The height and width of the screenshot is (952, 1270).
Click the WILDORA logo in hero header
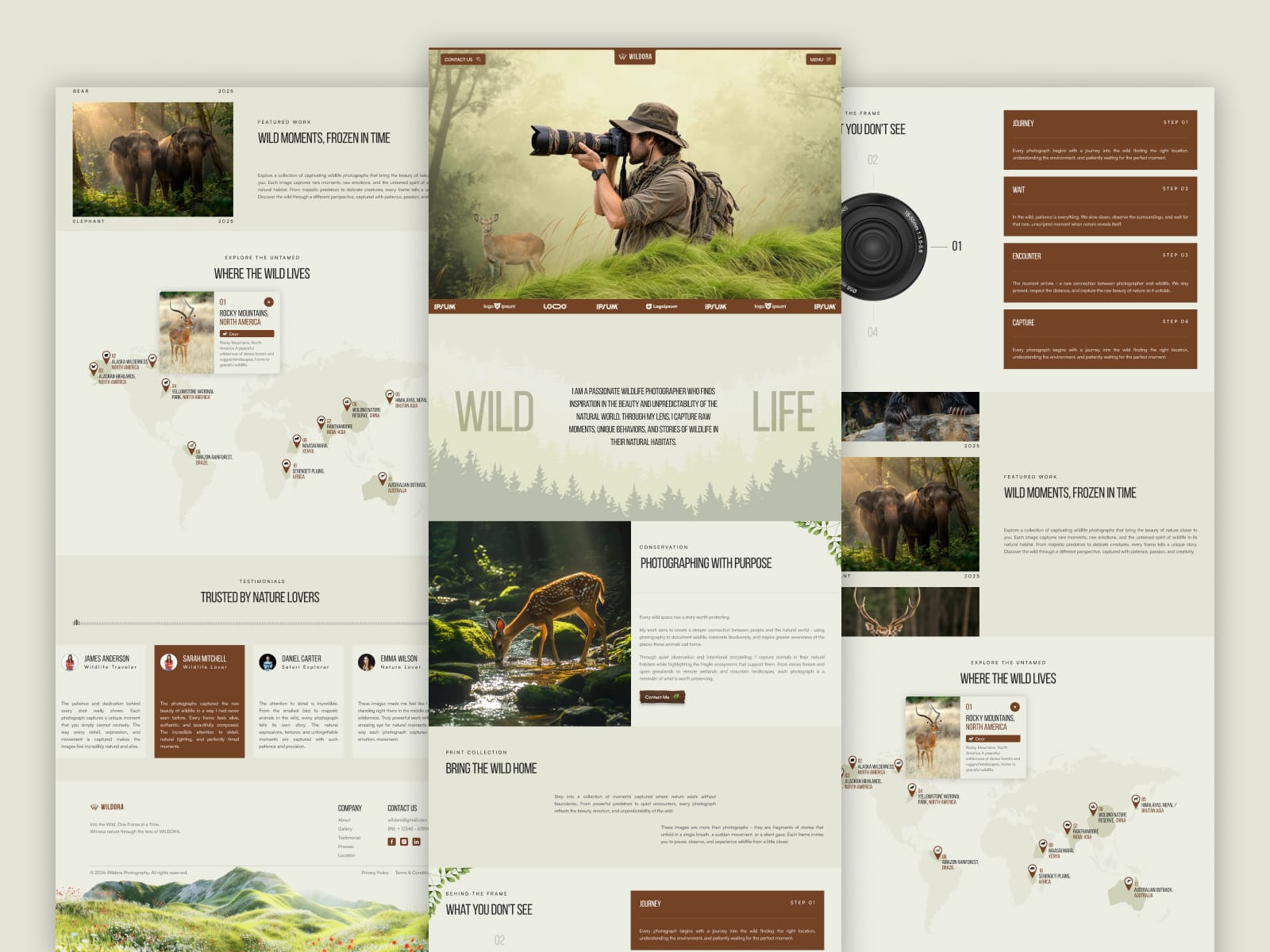[x=635, y=57]
